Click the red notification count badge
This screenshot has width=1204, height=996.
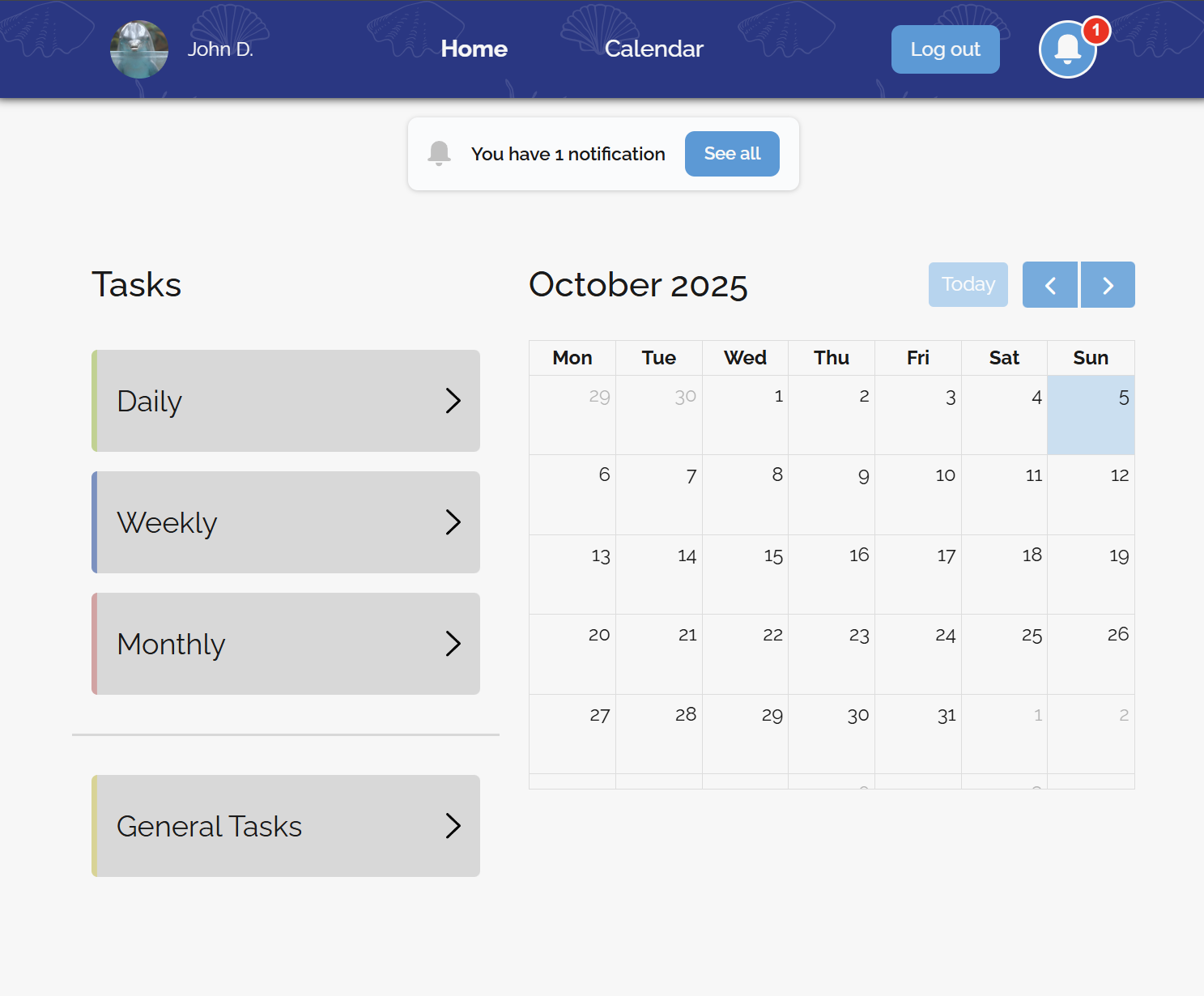pyautogui.click(x=1096, y=31)
